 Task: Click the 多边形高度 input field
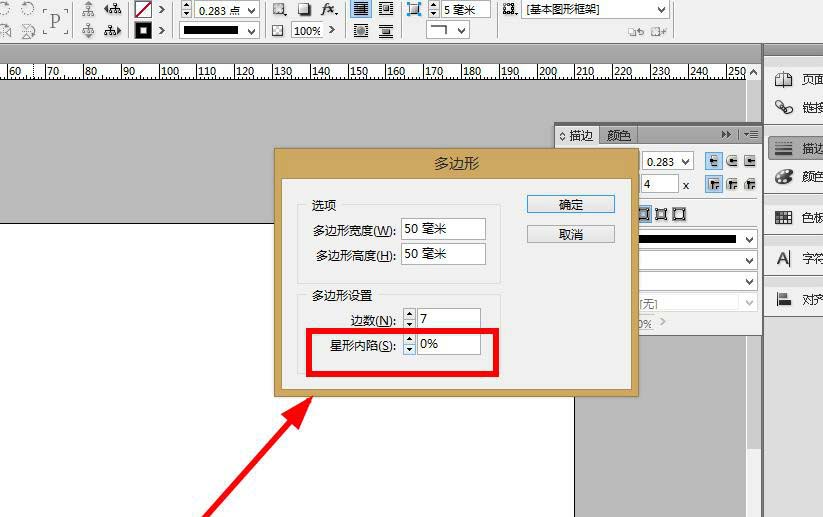443,254
